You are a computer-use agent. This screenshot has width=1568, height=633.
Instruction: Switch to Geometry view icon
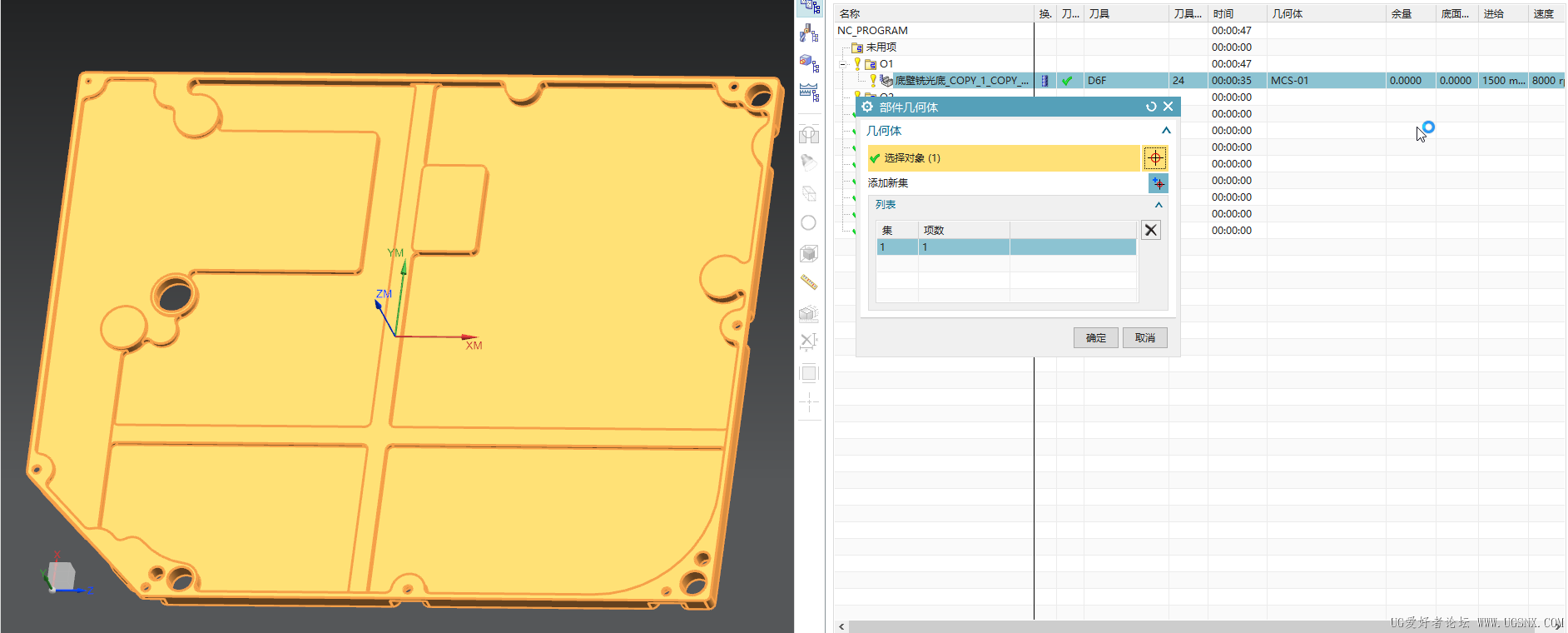point(809,62)
